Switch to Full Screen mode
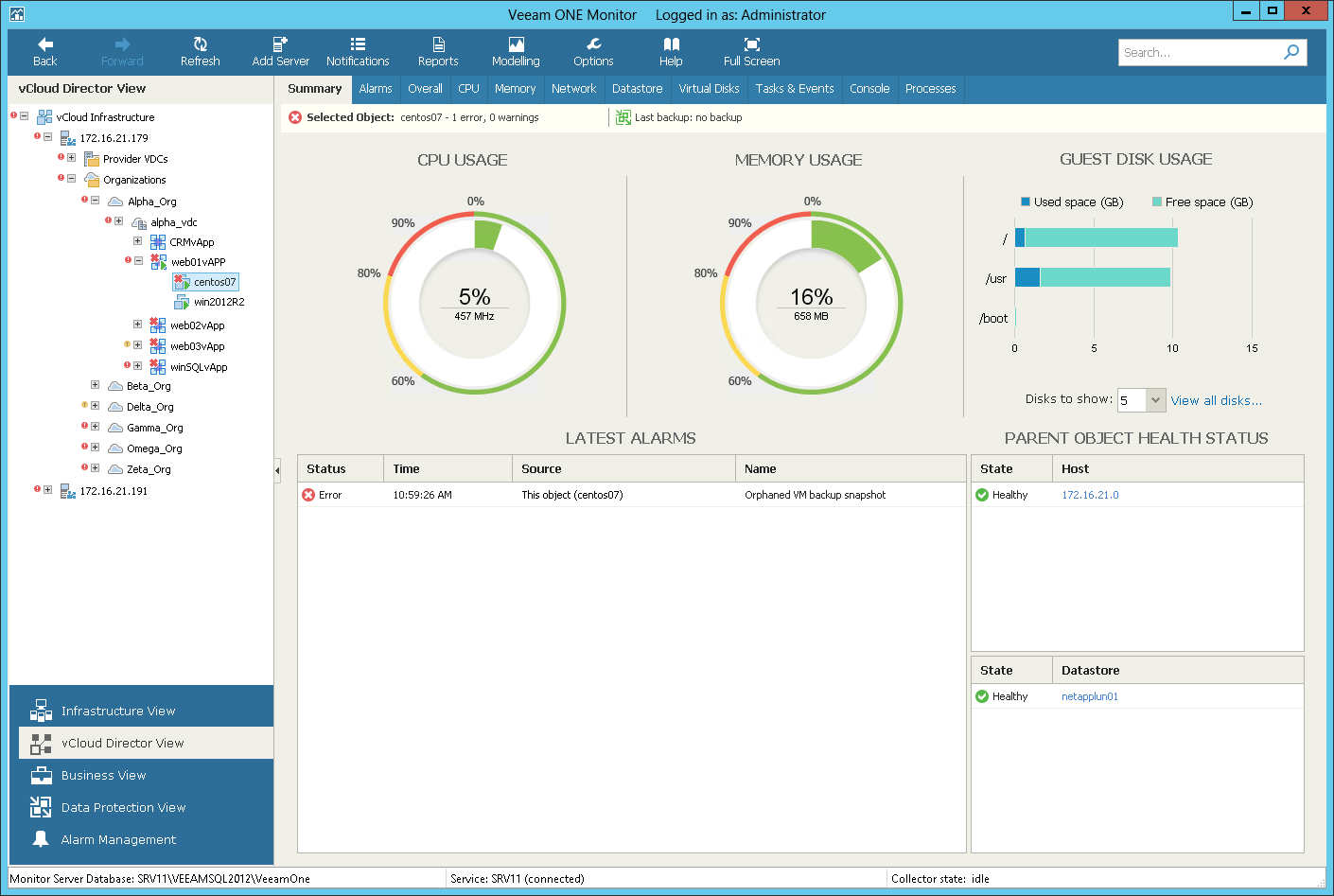Screen dimensions: 1334x896 click(x=751, y=52)
